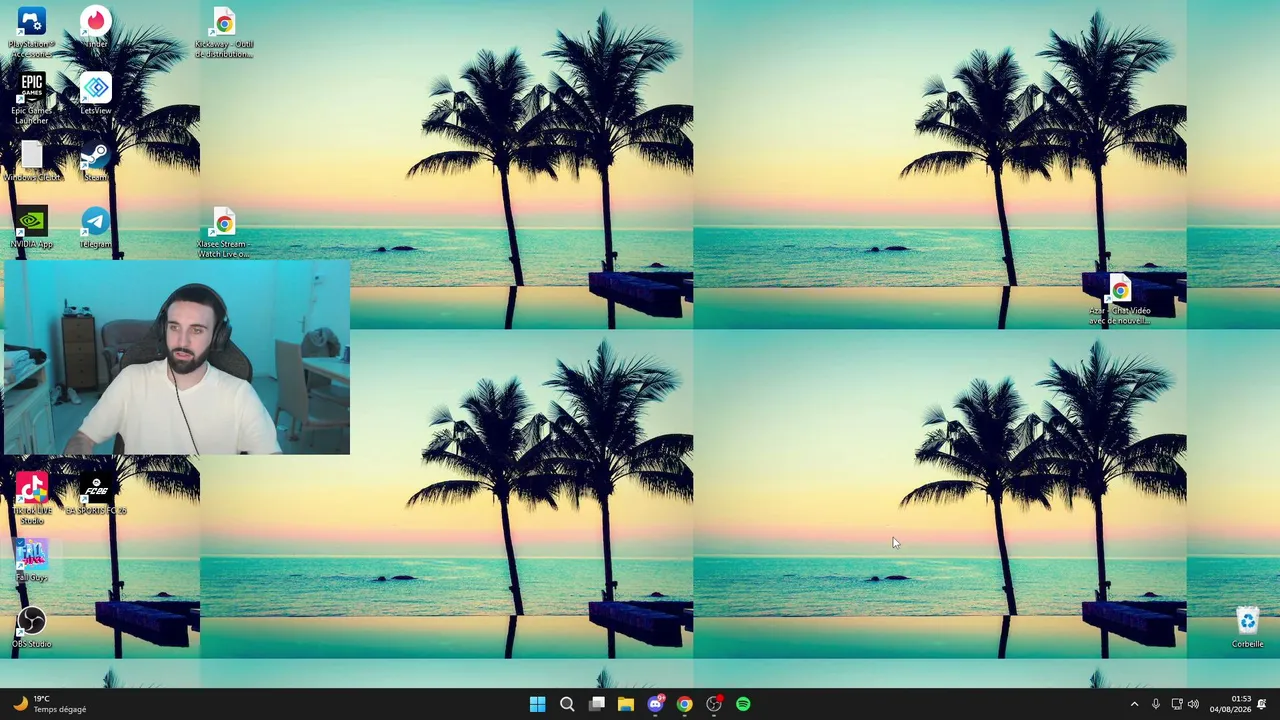
Task: Select the Fall Guys desktop shortcut
Action: click(x=31, y=562)
